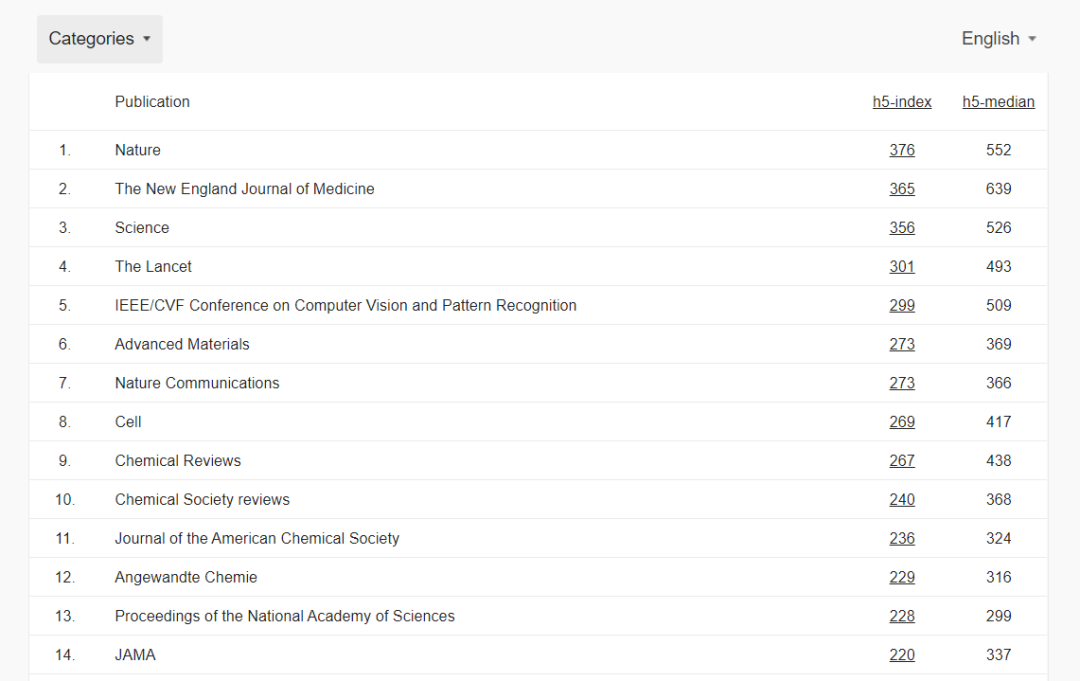Click Chemical Reviews' h5-median value 438
1080x681 pixels.
click(x=998, y=461)
